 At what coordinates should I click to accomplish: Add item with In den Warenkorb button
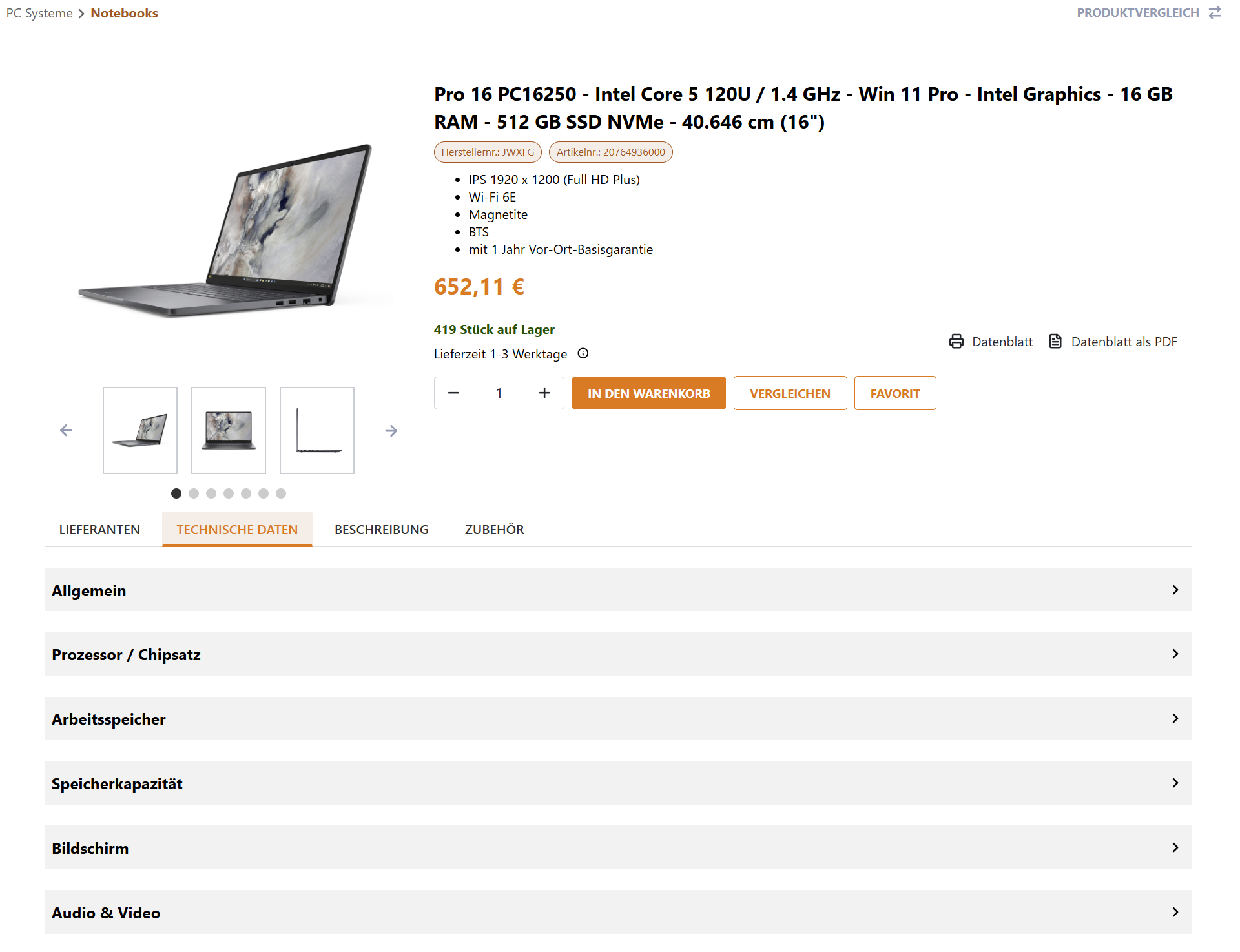pos(648,393)
